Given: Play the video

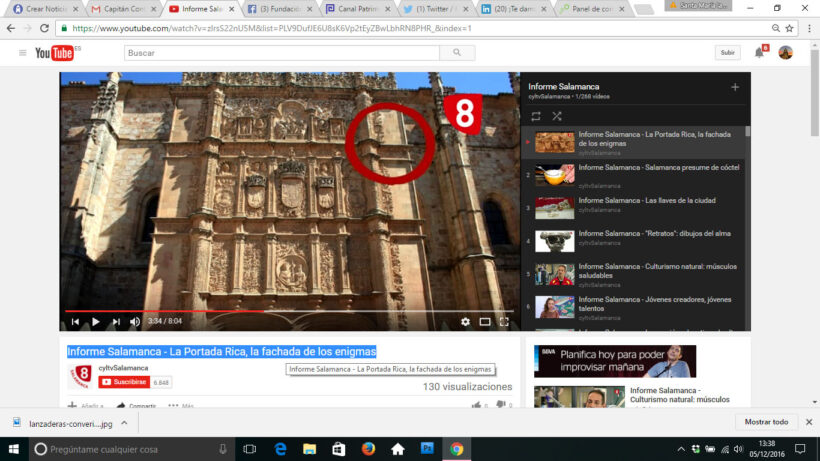Looking at the screenshot, I should pyautogui.click(x=96, y=321).
